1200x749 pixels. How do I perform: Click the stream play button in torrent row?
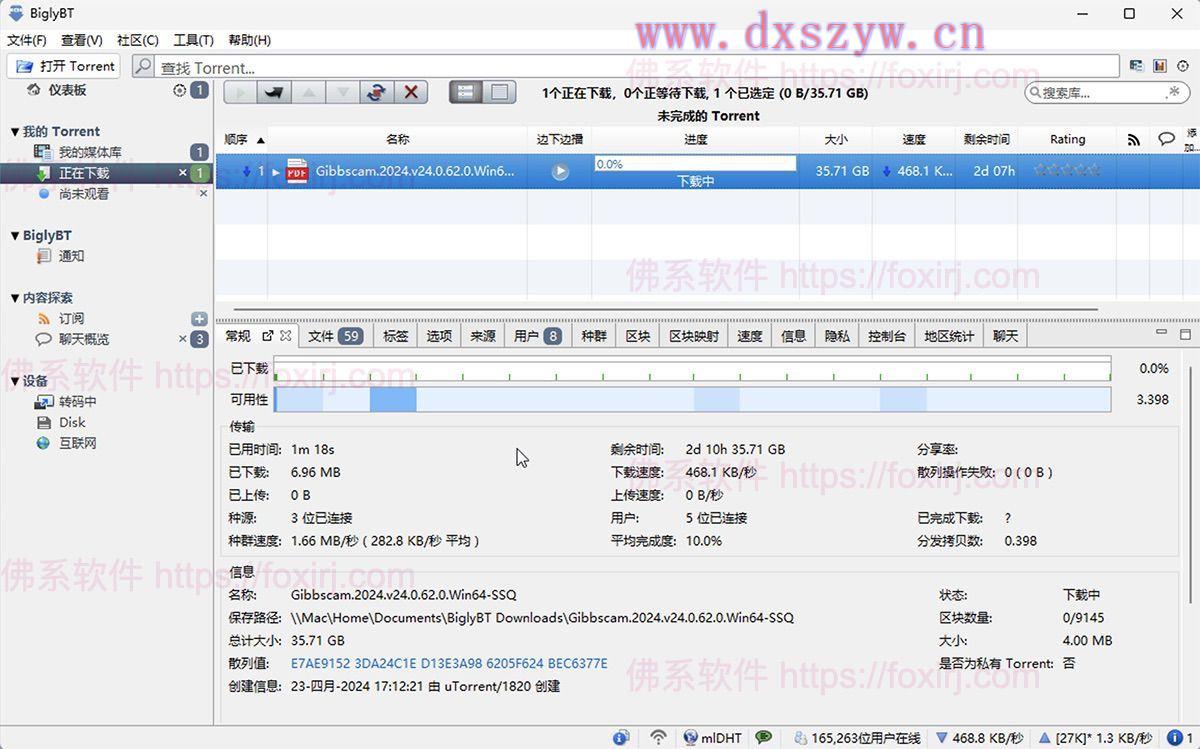[x=560, y=171]
